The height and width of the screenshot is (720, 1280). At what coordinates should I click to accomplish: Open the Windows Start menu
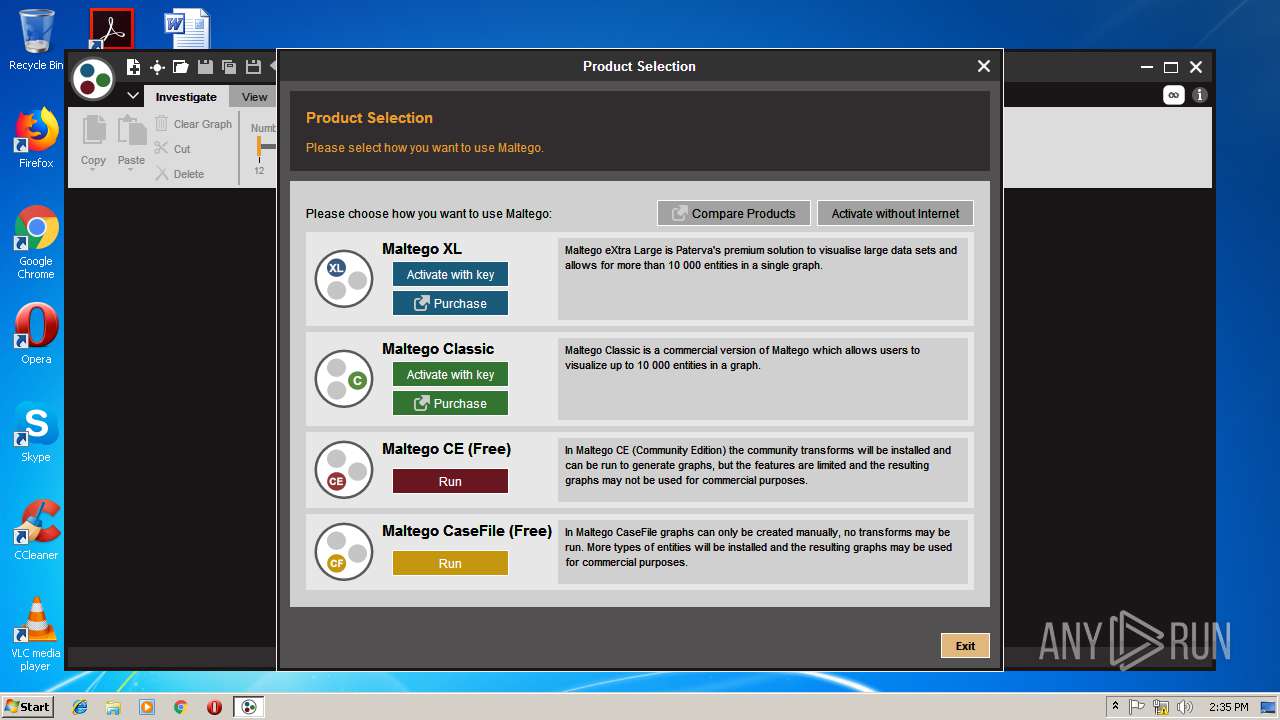(28, 706)
